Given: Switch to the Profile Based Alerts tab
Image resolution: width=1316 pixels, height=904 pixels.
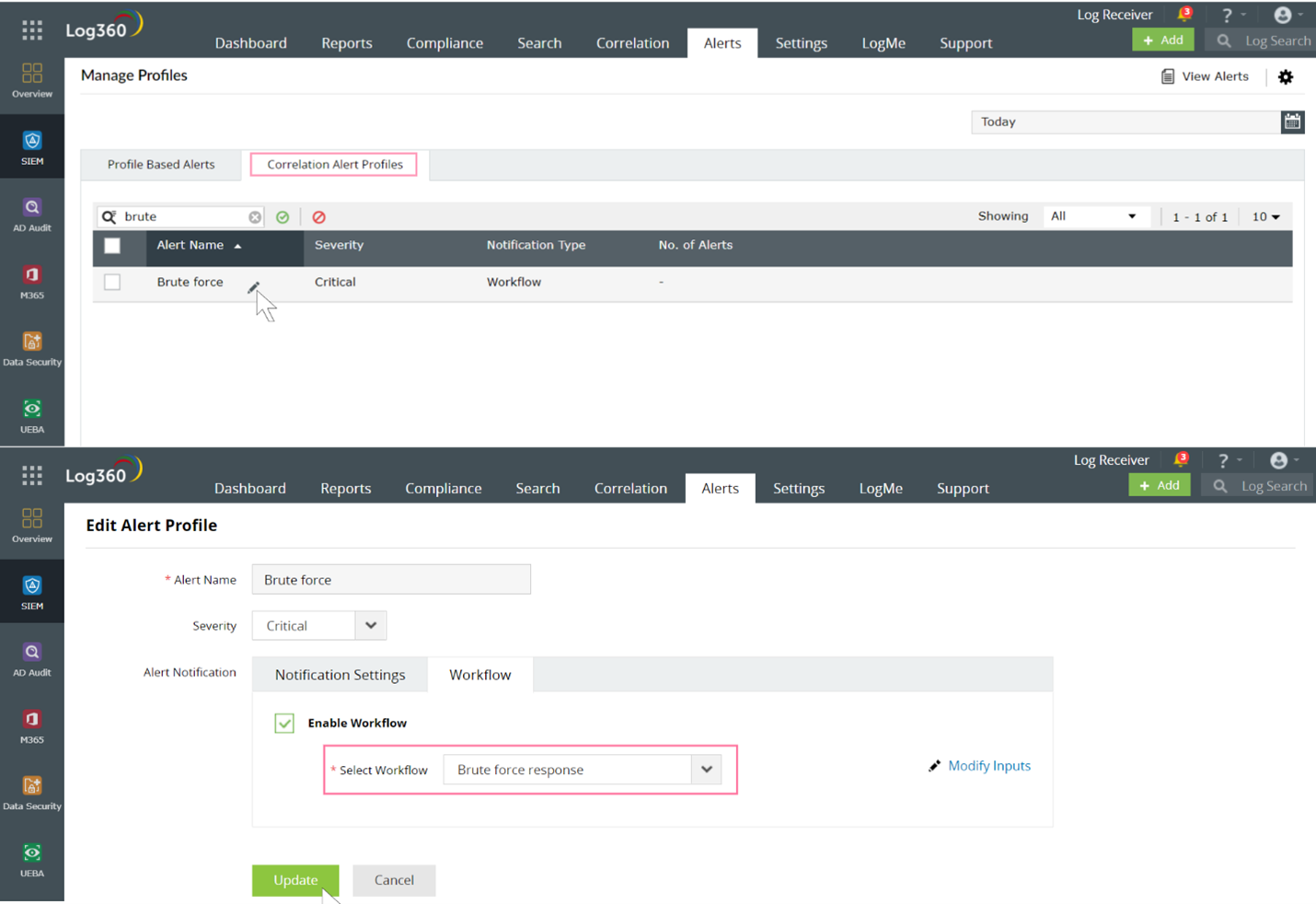Looking at the screenshot, I should tap(160, 164).
